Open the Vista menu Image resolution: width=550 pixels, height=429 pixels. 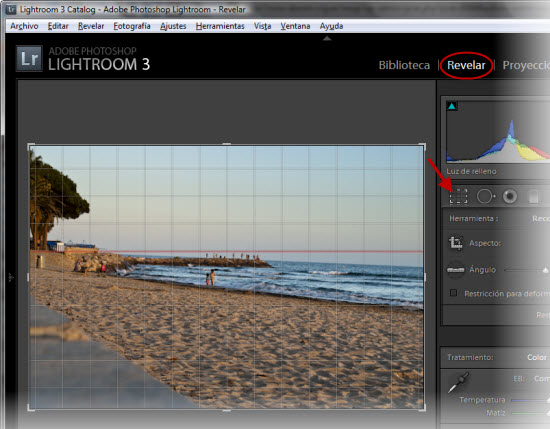262,26
